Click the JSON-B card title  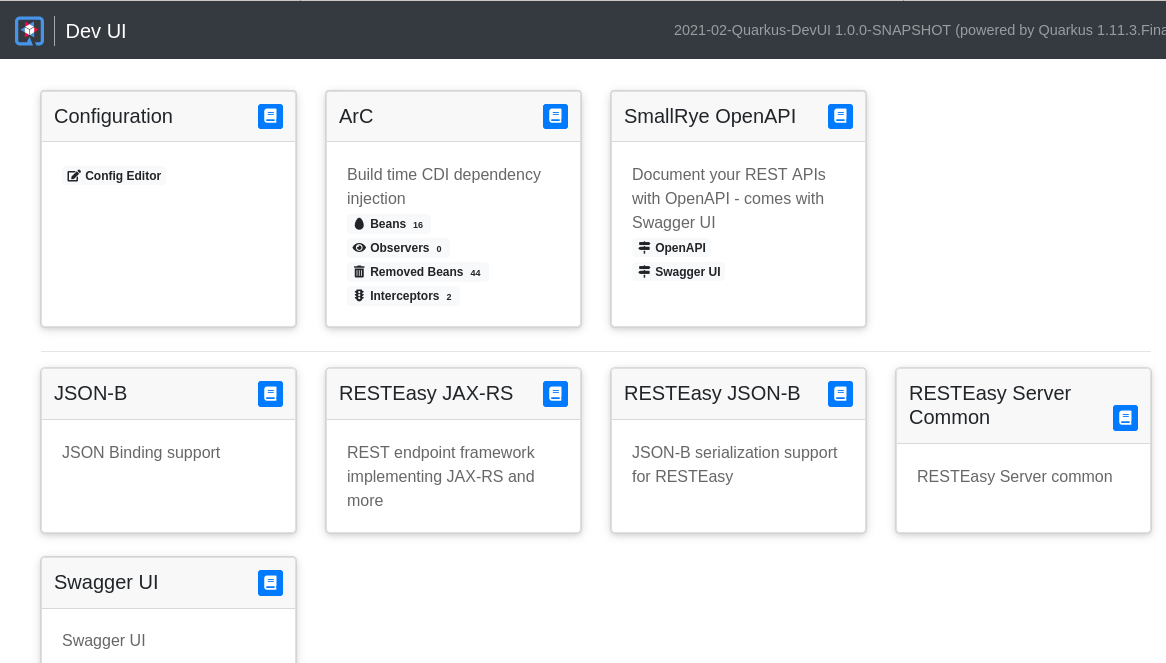90,393
